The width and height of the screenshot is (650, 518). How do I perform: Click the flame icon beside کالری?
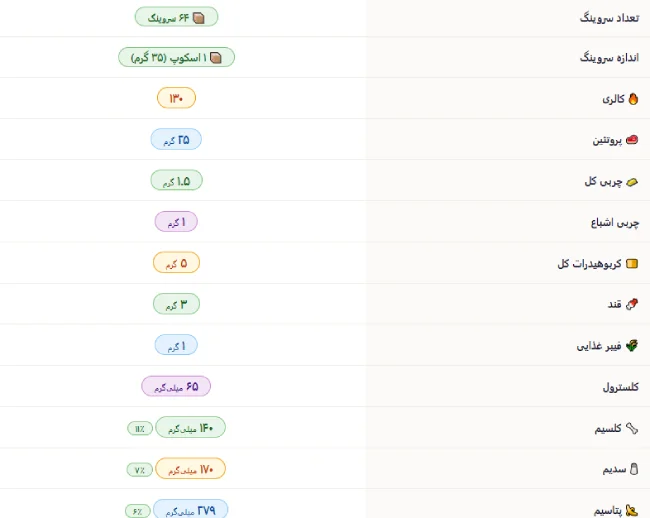[x=633, y=99]
